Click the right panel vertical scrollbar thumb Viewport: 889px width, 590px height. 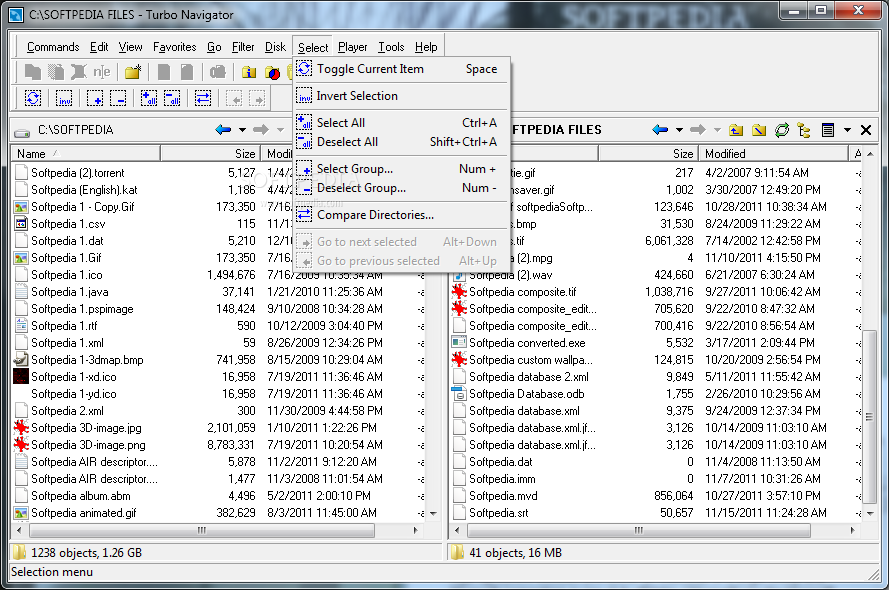pos(869,417)
